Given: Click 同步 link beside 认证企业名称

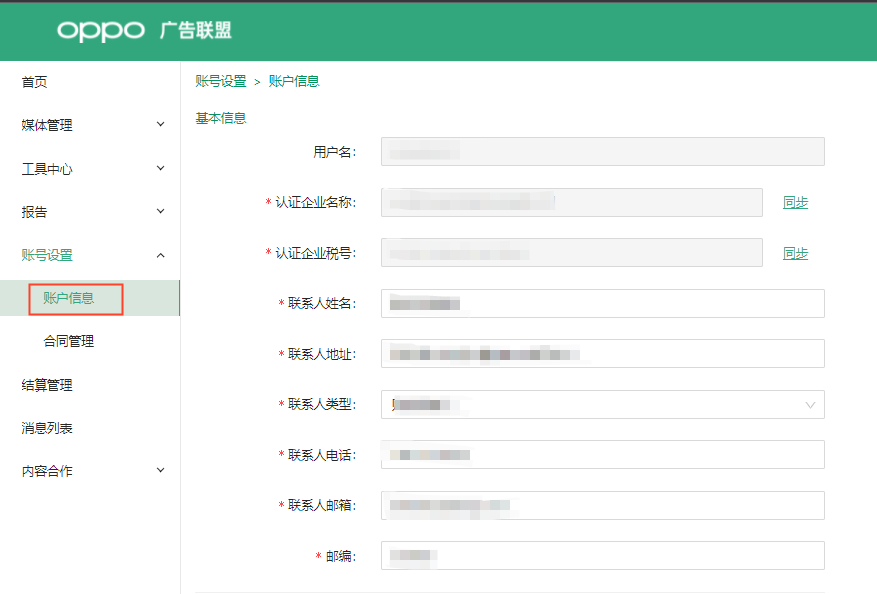Looking at the screenshot, I should tap(795, 202).
